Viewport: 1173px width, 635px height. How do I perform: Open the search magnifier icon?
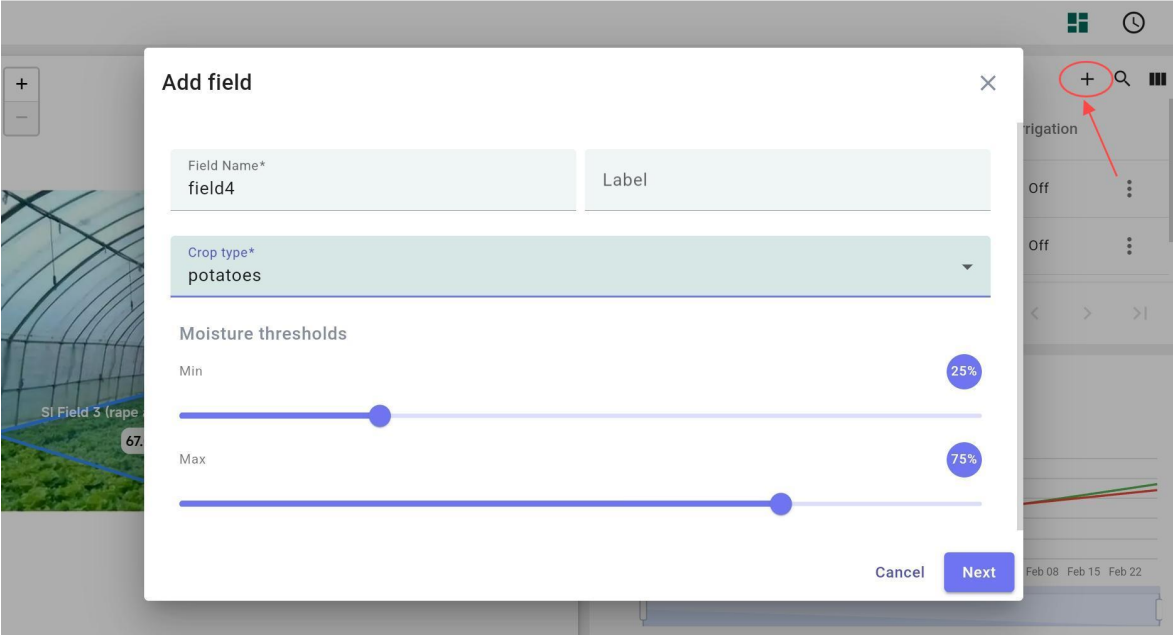point(1123,79)
